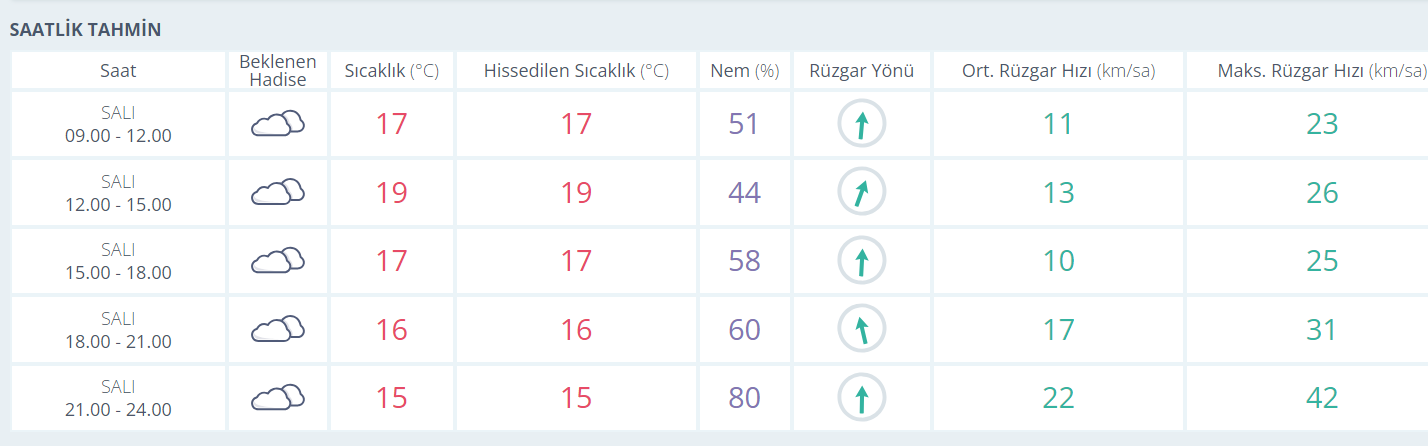Click the SAATLİK TAHMİN section title
1428x446 pixels.
[x=85, y=30]
